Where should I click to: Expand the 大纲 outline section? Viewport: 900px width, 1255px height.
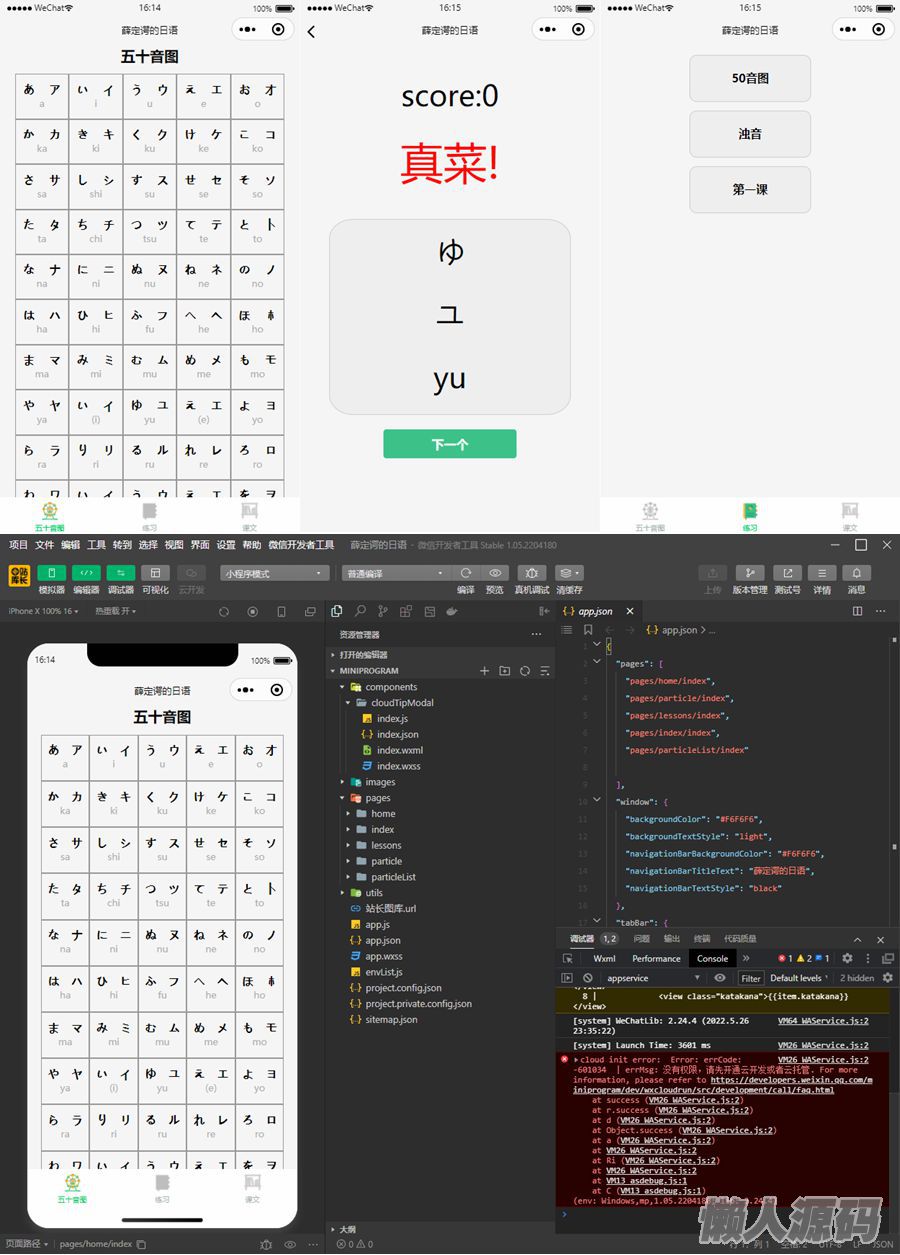click(x=346, y=1229)
